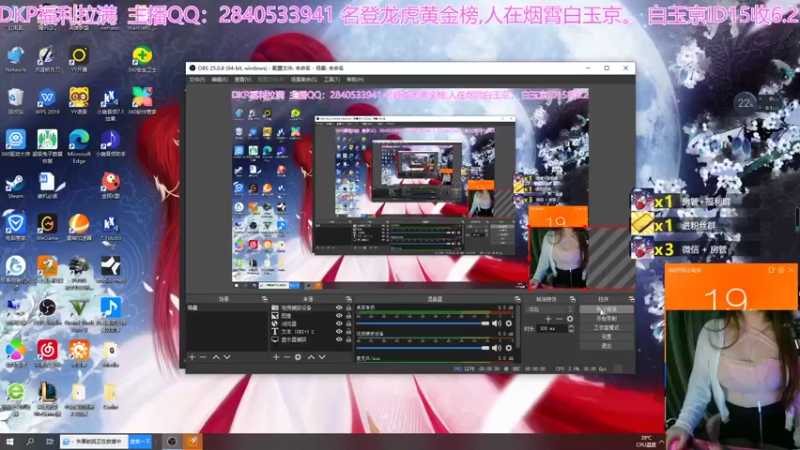This screenshot has height=450, width=800.
Task: Open the League of Legends desktop icon
Action: point(47,399)
